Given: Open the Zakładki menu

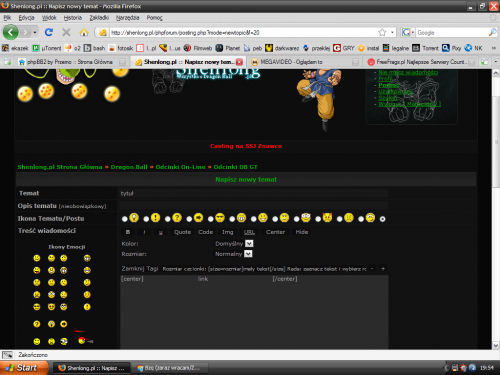Looking at the screenshot, I should [99, 18].
